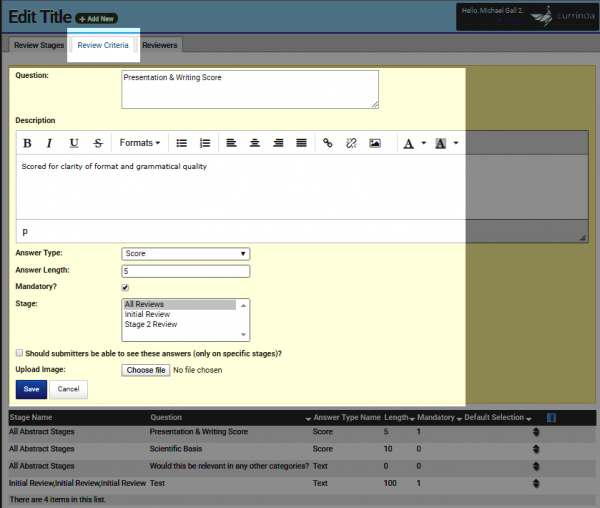Insert a bulleted list

[181, 143]
